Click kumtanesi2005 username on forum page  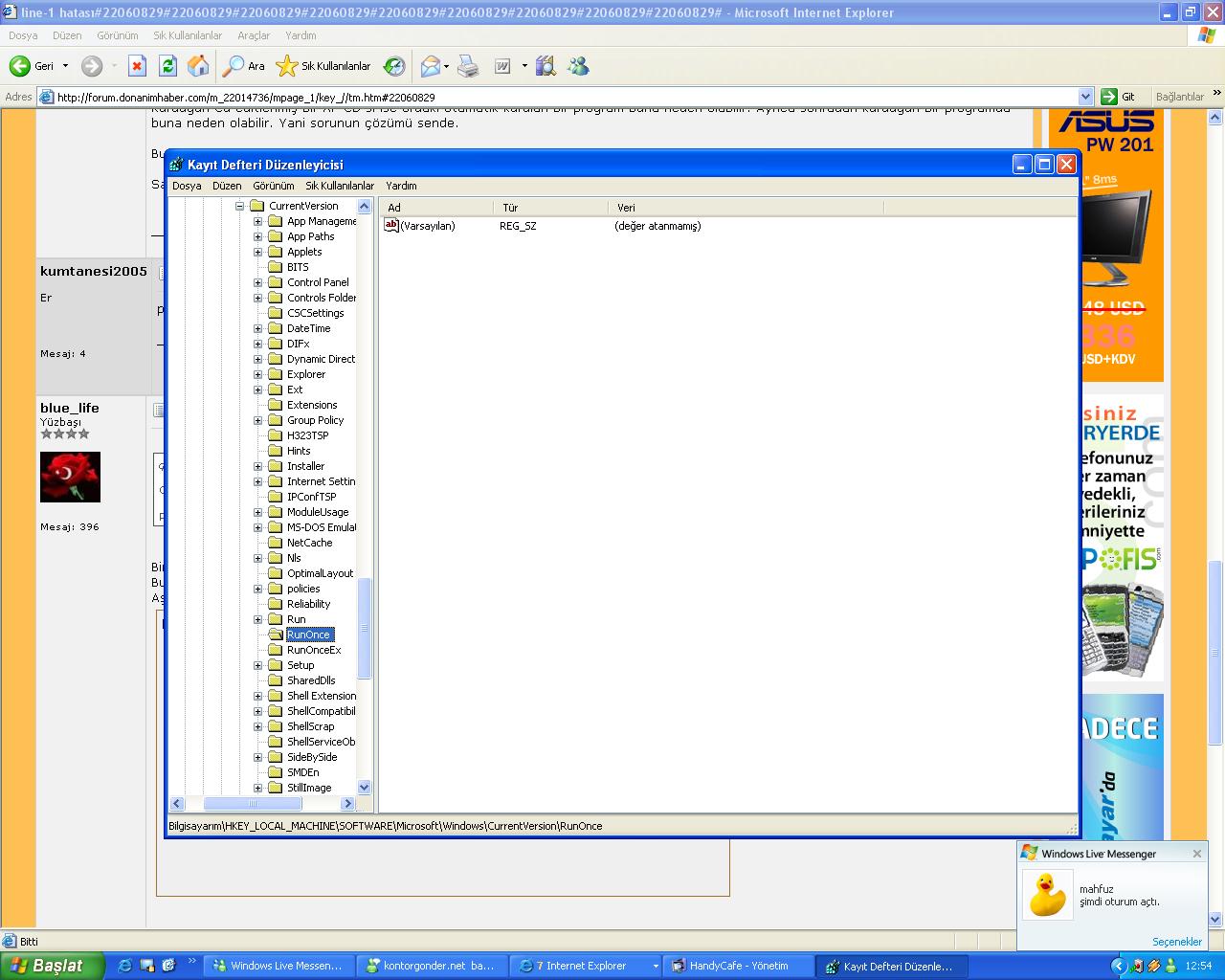click(94, 271)
